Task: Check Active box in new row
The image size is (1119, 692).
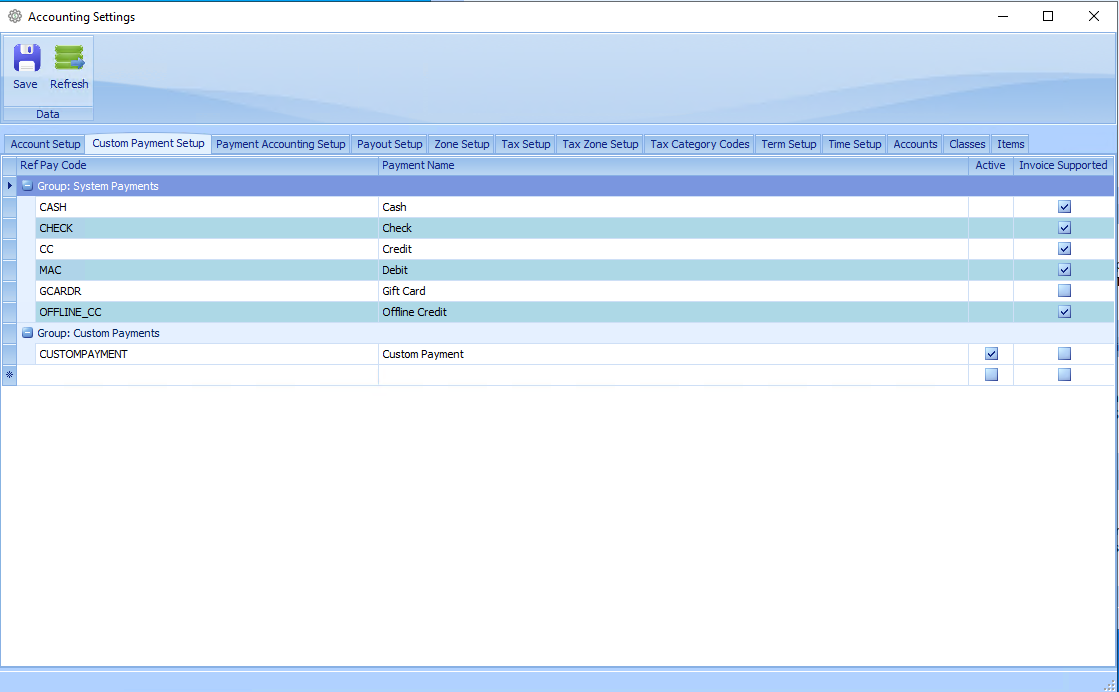Action: 991,375
